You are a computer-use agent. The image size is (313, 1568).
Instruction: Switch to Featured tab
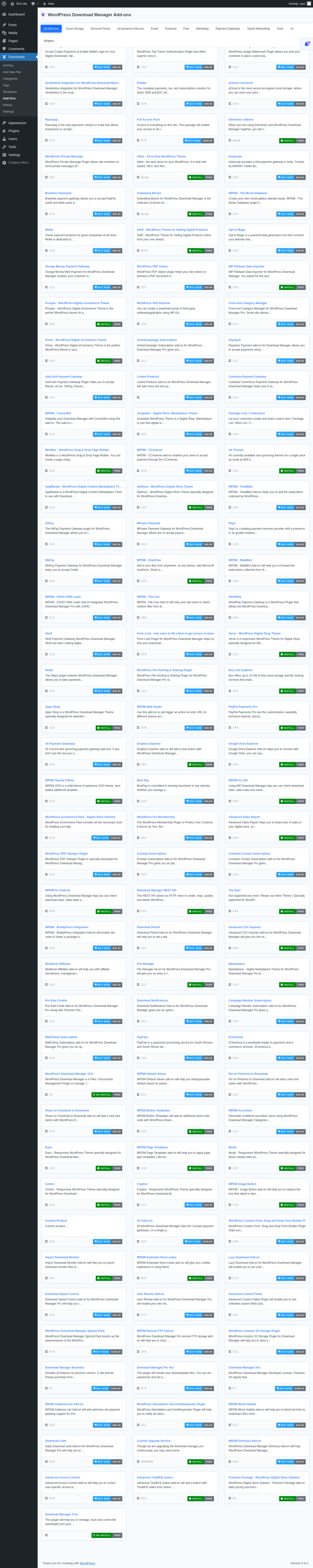coord(170,29)
